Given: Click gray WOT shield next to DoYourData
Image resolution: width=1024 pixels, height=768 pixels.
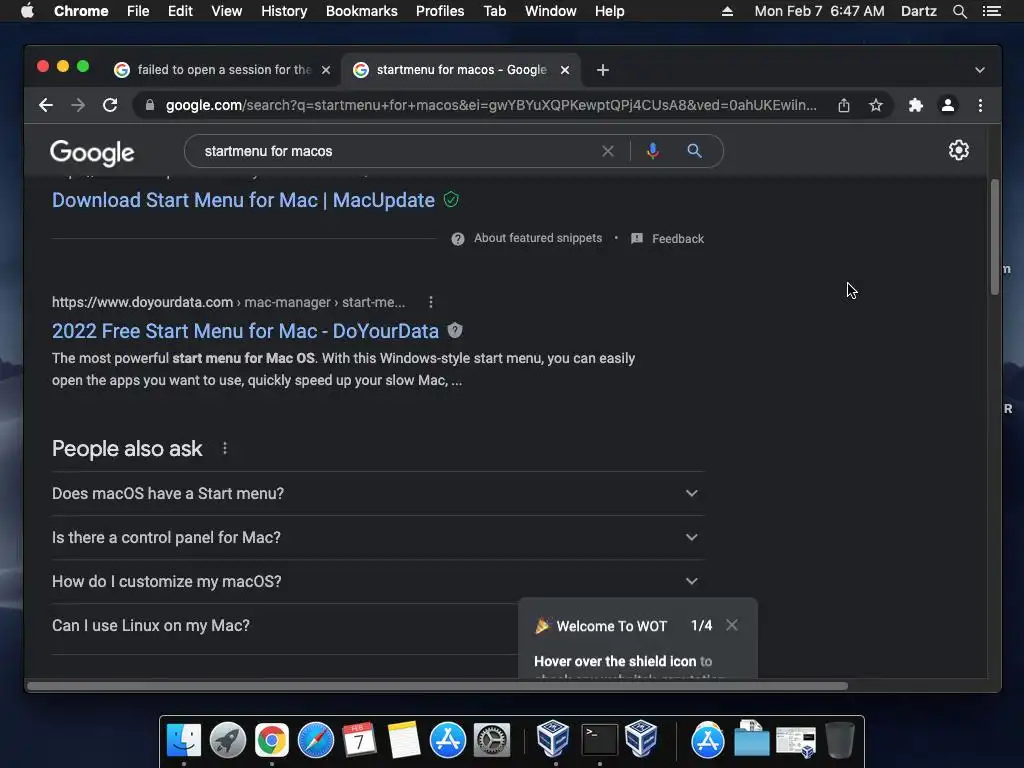Looking at the screenshot, I should tap(455, 330).
